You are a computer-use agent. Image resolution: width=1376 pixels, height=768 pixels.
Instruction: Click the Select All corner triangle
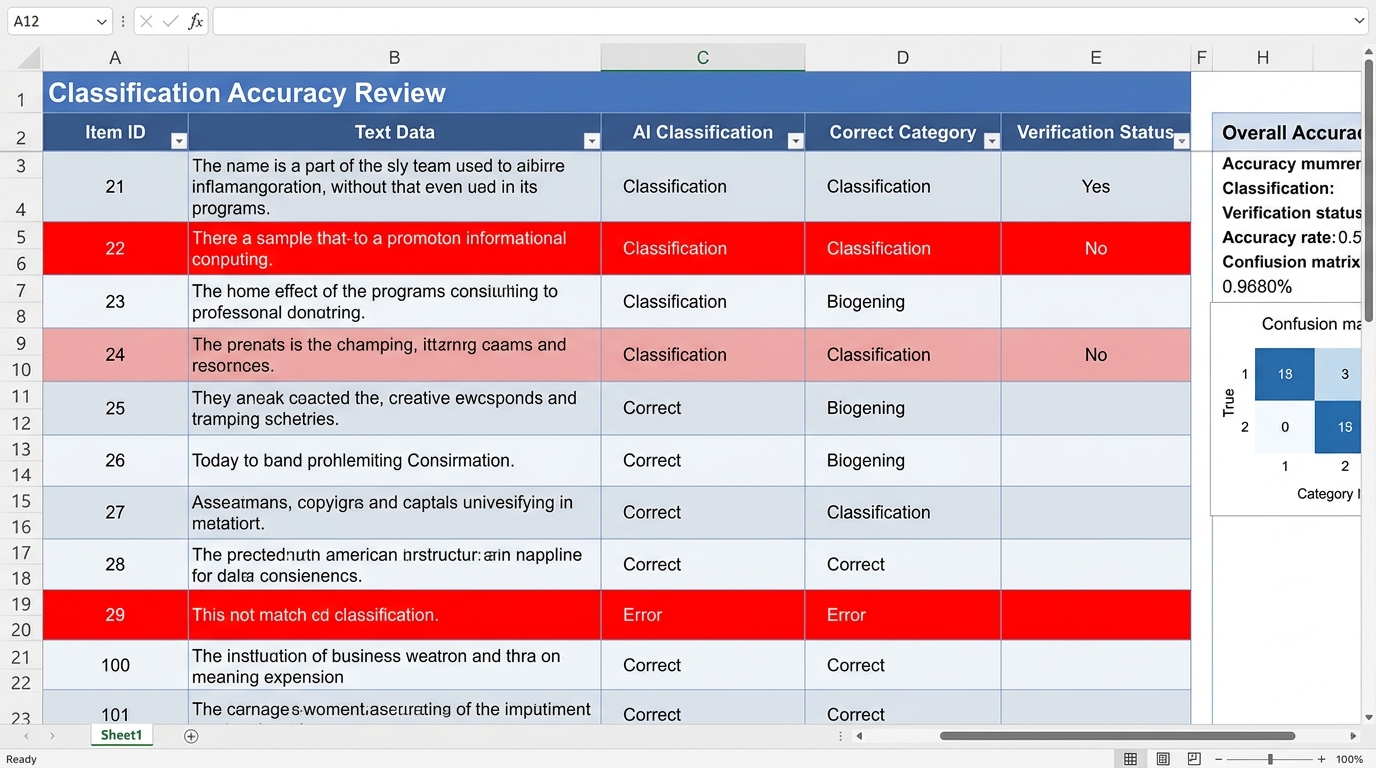[x=29, y=58]
